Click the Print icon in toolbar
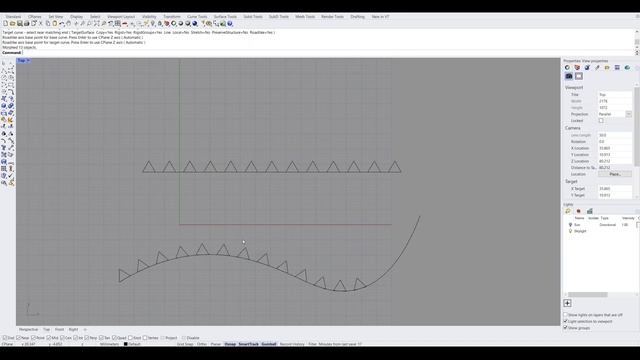 [26, 24]
